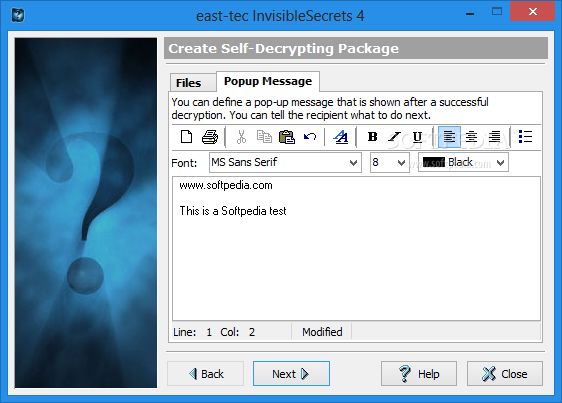Image resolution: width=562 pixels, height=403 pixels.
Task: Click the Cut scissors icon
Action: [x=242, y=137]
